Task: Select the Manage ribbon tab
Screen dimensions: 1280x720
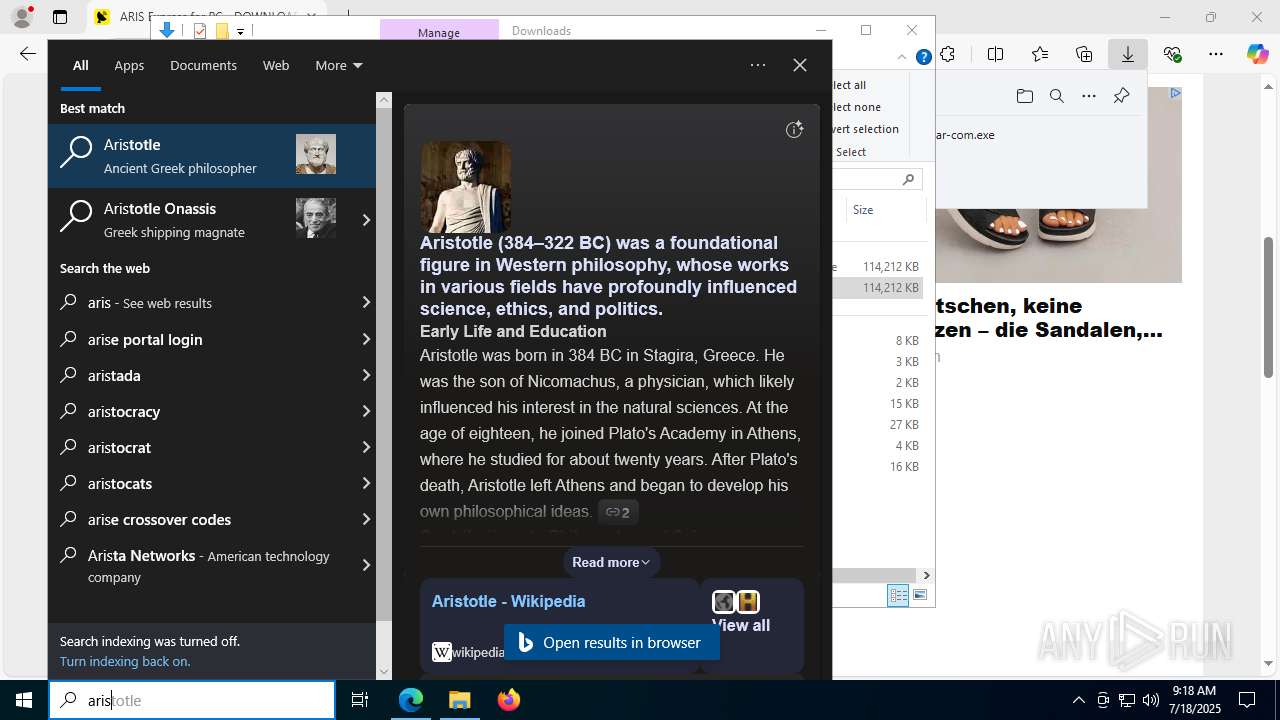Action: 439,32
